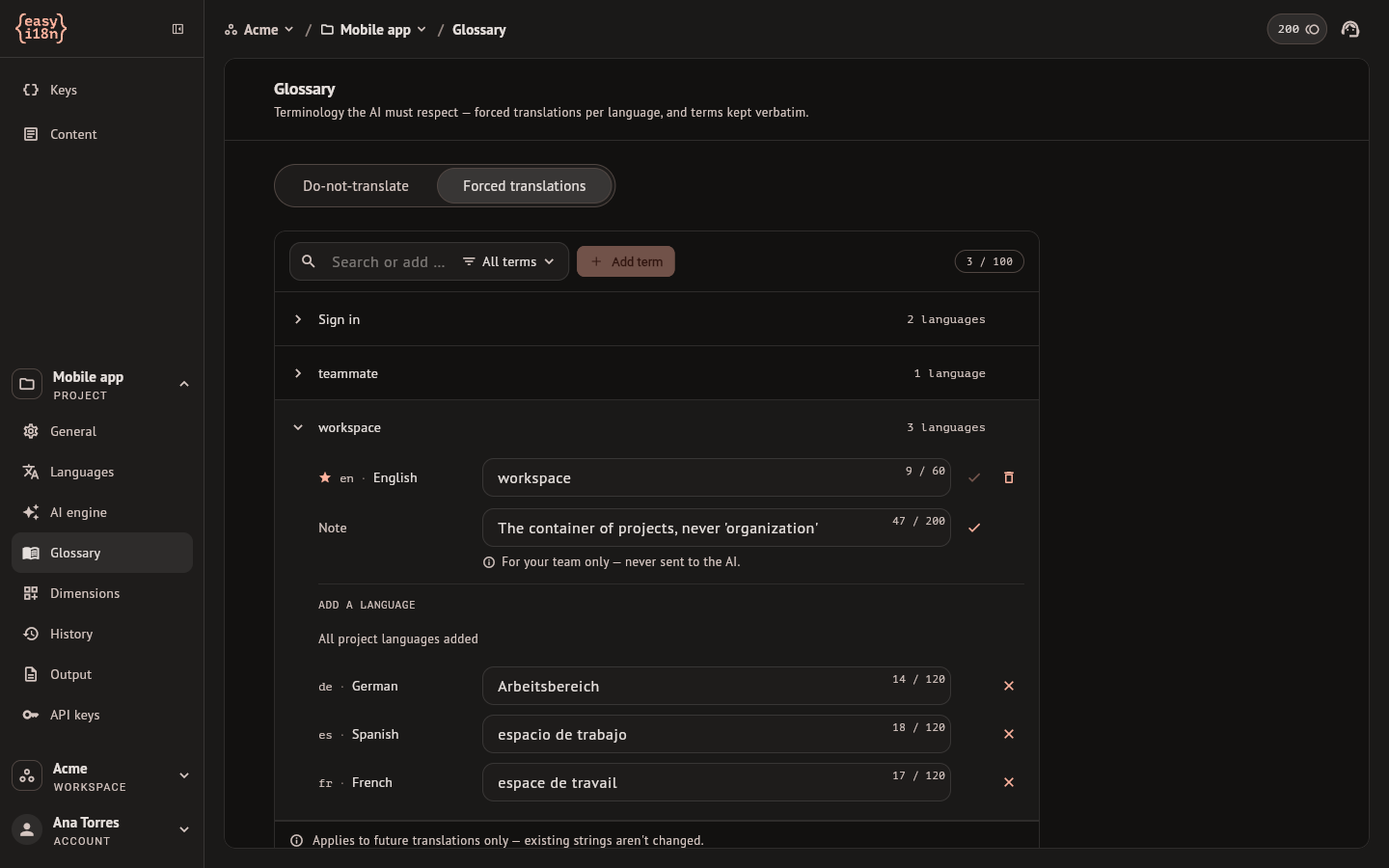The width and height of the screenshot is (1389, 868).
Task: Go to General project settings
Action: point(102,431)
